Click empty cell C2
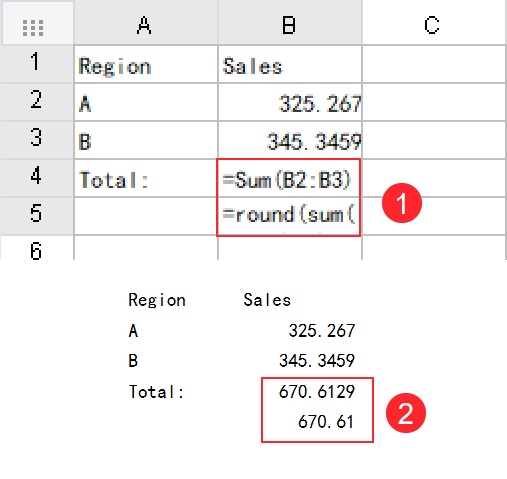Image resolution: width=507 pixels, height=479 pixels. (434, 102)
